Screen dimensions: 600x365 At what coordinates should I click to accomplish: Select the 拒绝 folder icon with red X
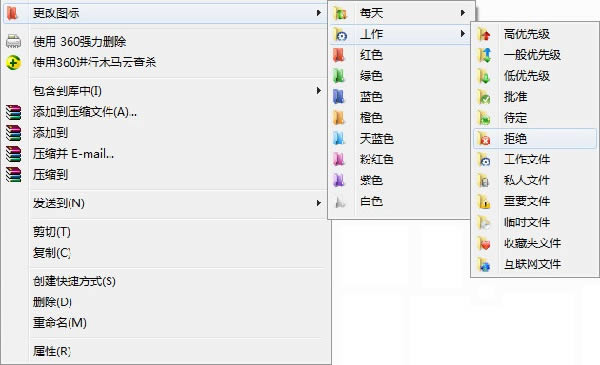[x=484, y=139]
